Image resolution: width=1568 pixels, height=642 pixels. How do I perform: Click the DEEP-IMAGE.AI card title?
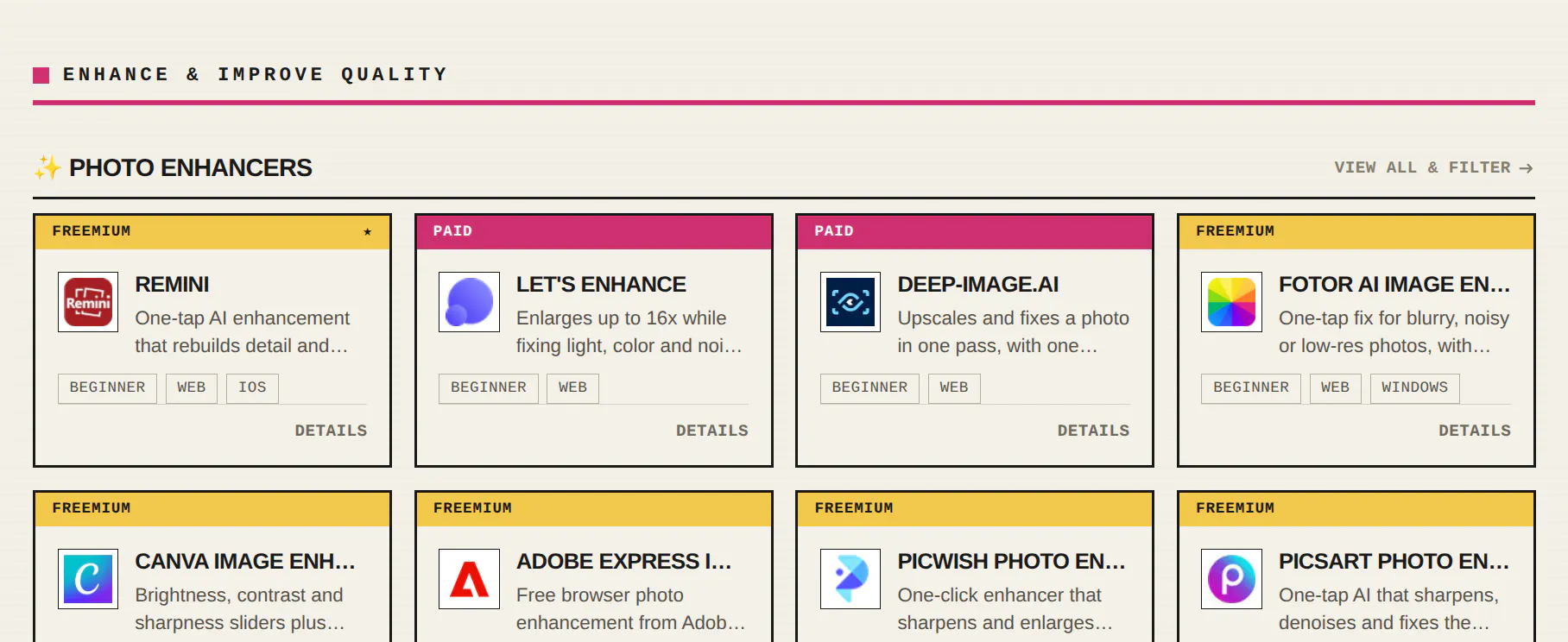(977, 285)
